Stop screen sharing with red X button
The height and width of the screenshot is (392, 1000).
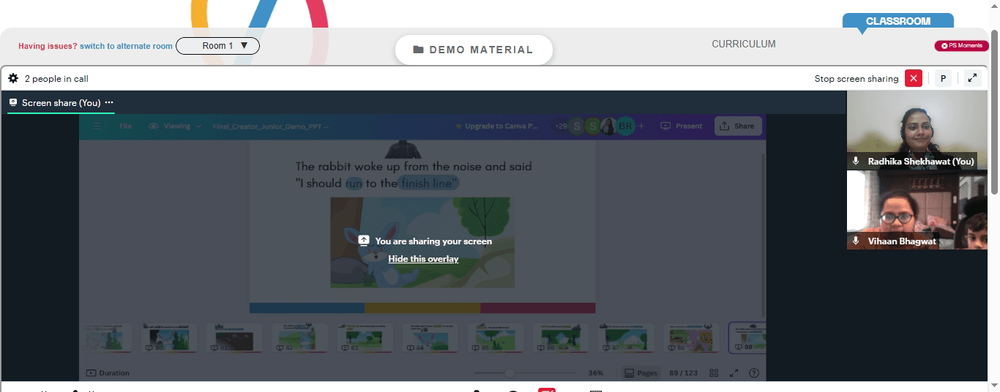(x=913, y=78)
